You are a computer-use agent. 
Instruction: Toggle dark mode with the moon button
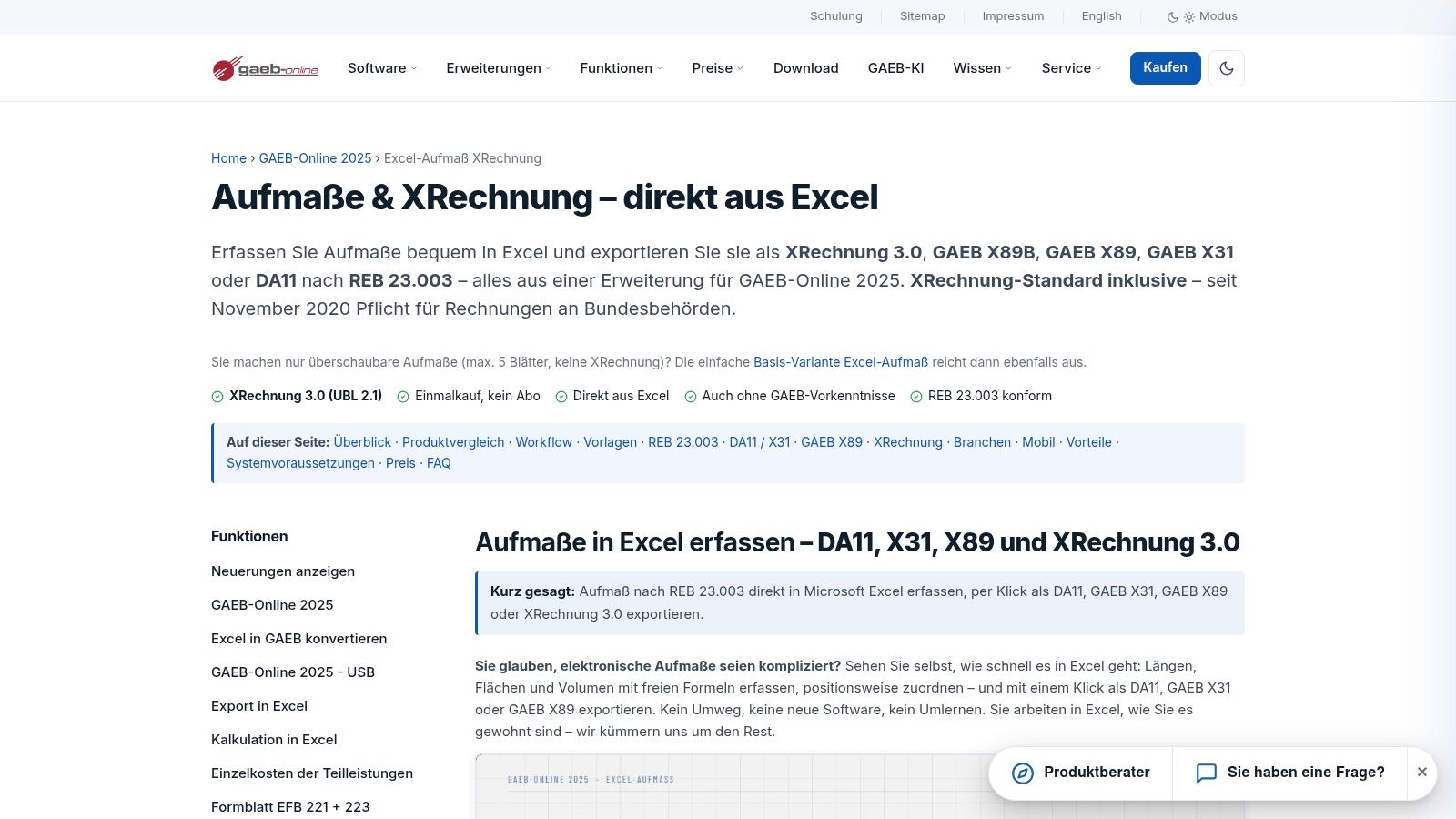tap(1227, 68)
